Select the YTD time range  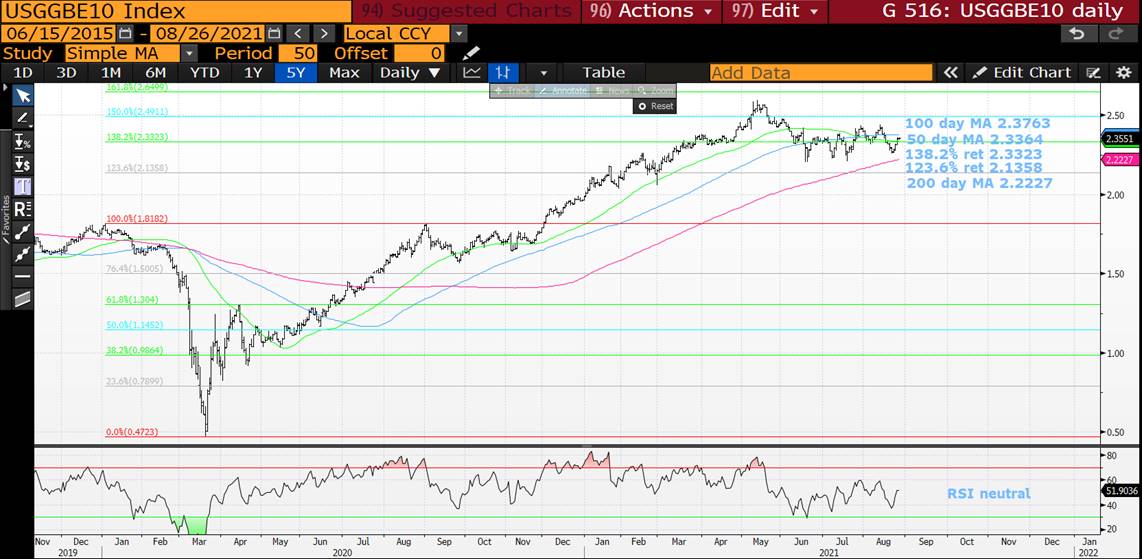(205, 72)
